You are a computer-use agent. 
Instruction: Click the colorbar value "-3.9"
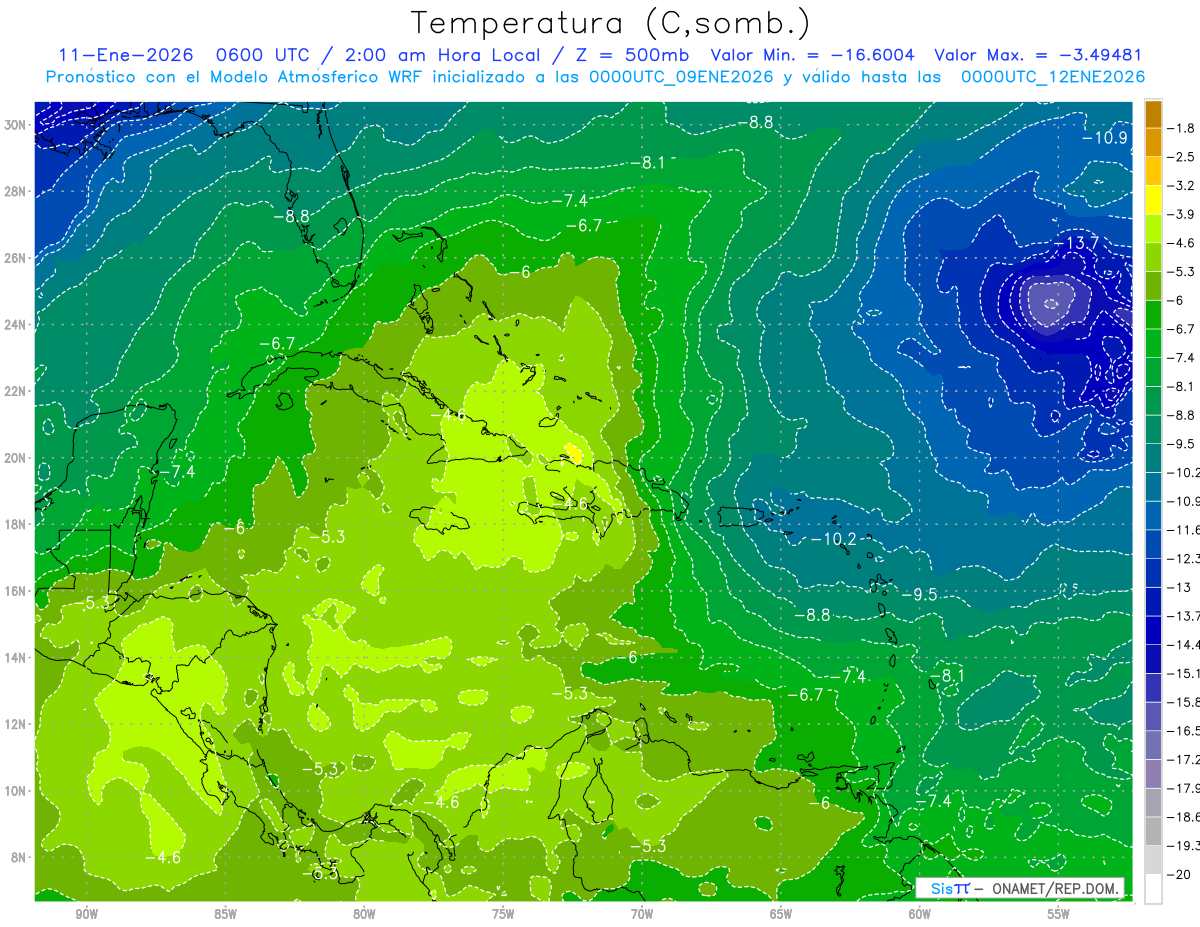coord(1182,214)
